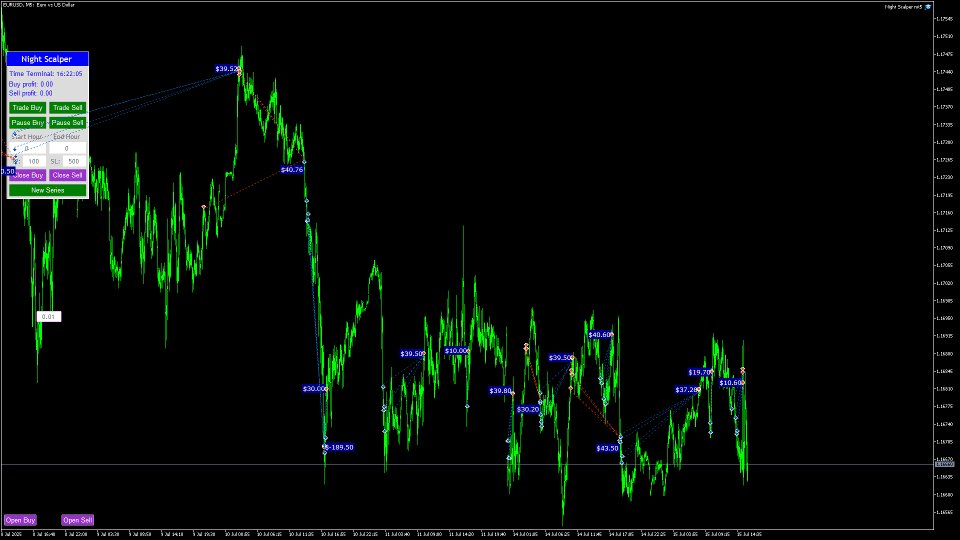Viewport: 960px width, 540px height.
Task: Click the Trade Buy button
Action: [x=27, y=108]
